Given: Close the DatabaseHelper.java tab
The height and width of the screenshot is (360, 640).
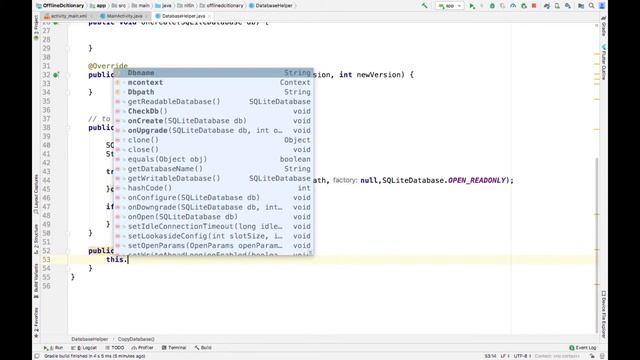Looking at the screenshot, I should (209, 16).
